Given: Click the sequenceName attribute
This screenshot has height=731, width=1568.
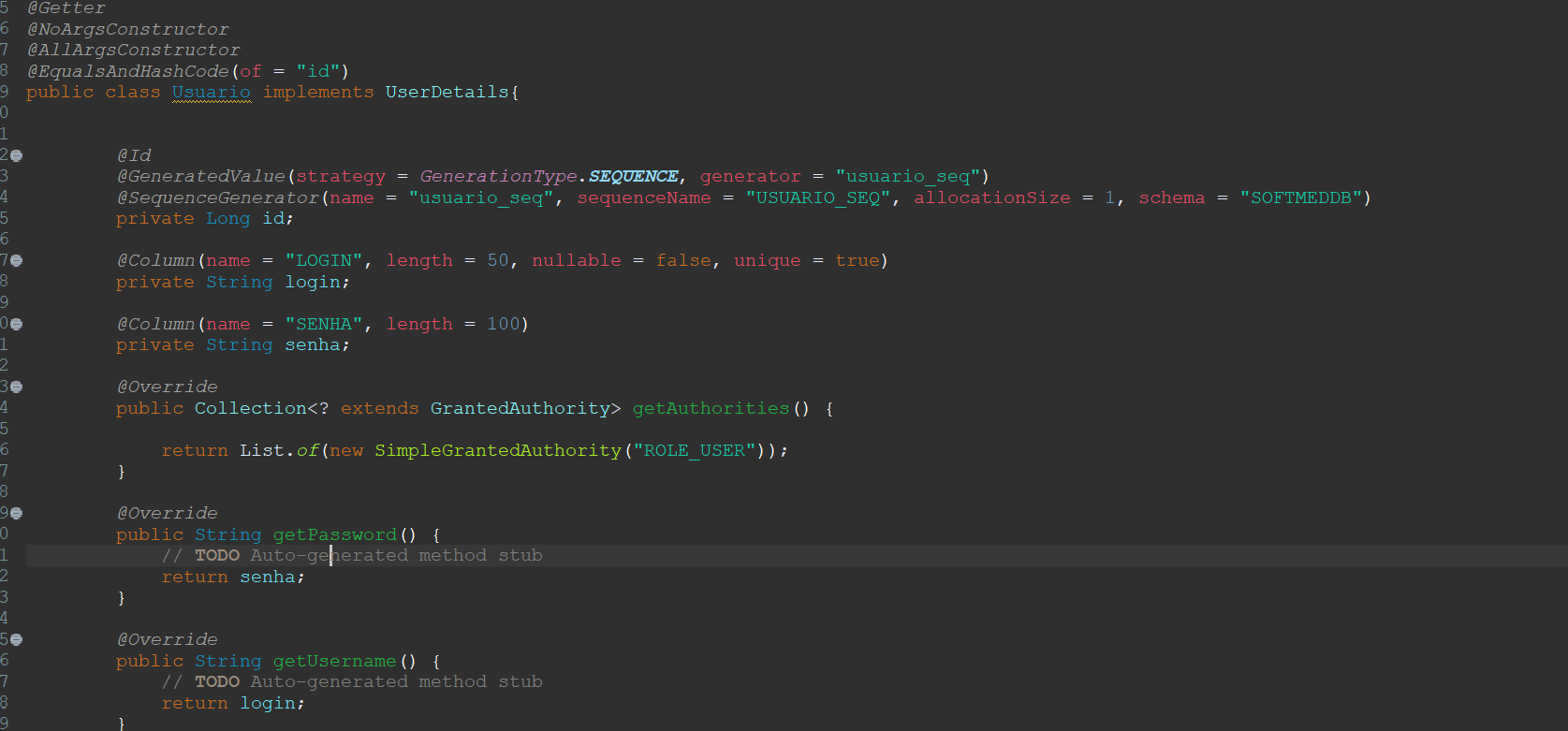Looking at the screenshot, I should pos(644,197).
